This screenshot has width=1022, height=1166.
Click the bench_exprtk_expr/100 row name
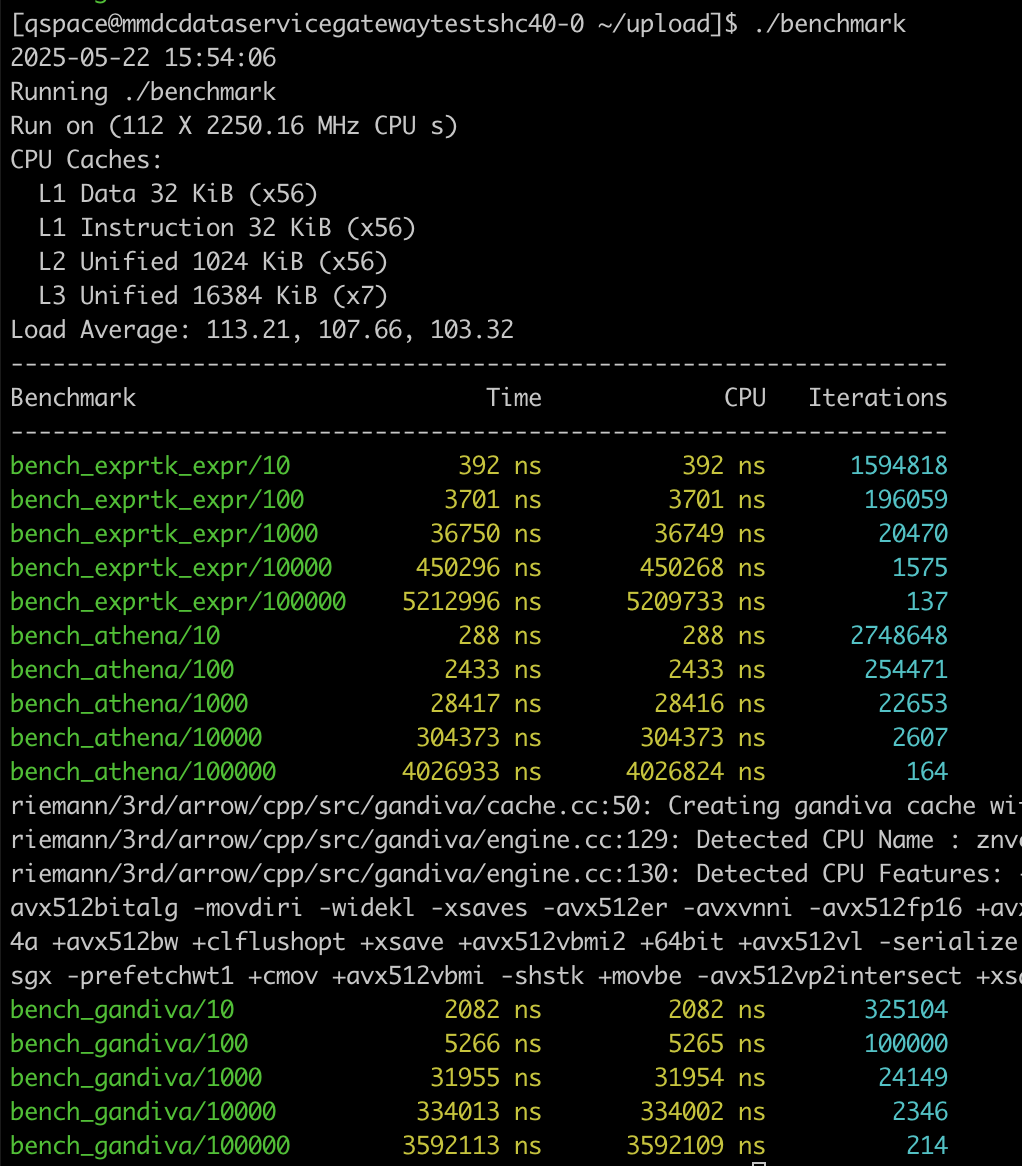pyautogui.click(x=157, y=500)
